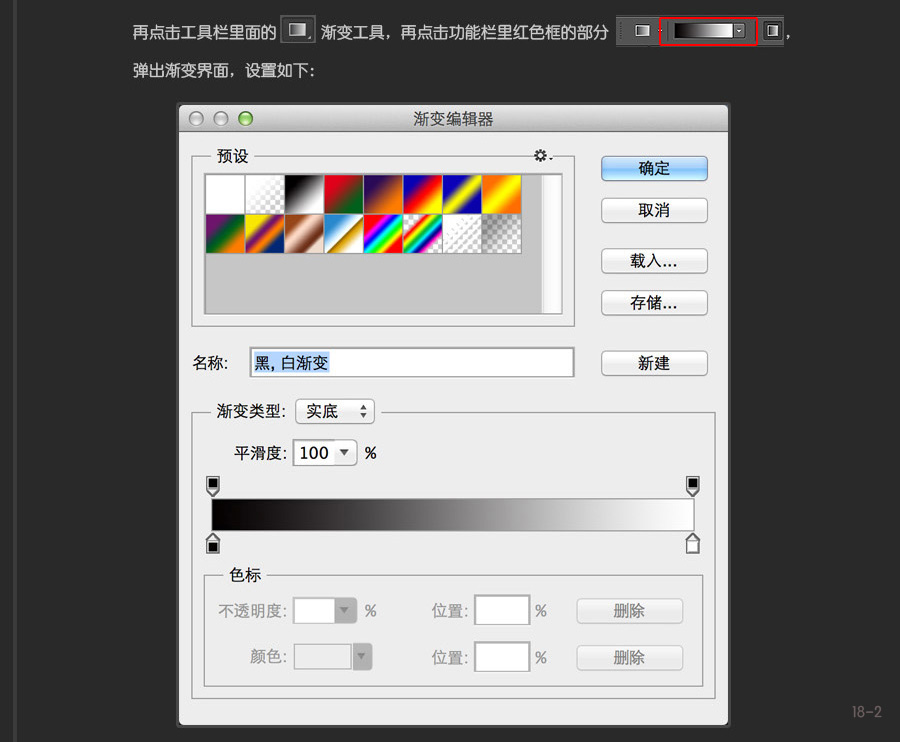Open the presets gear menu
Viewport: 900px width, 742px height.
[x=542, y=156]
